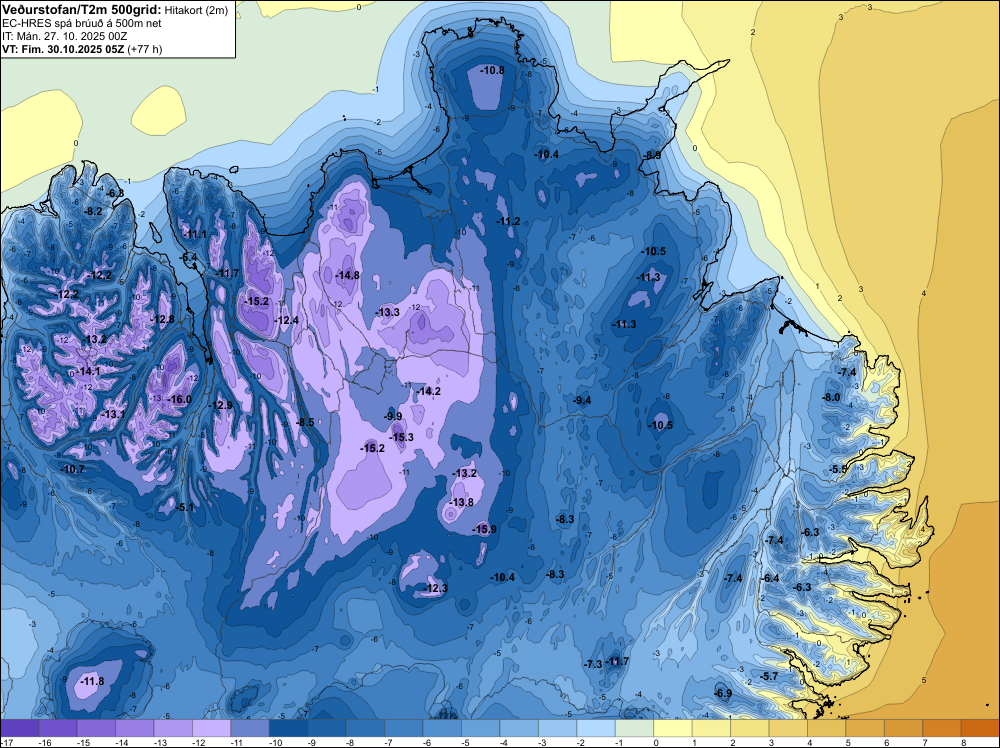Click the 5 tick label on the color bar
Screen dimensions: 1000x748
[x=848, y=743]
